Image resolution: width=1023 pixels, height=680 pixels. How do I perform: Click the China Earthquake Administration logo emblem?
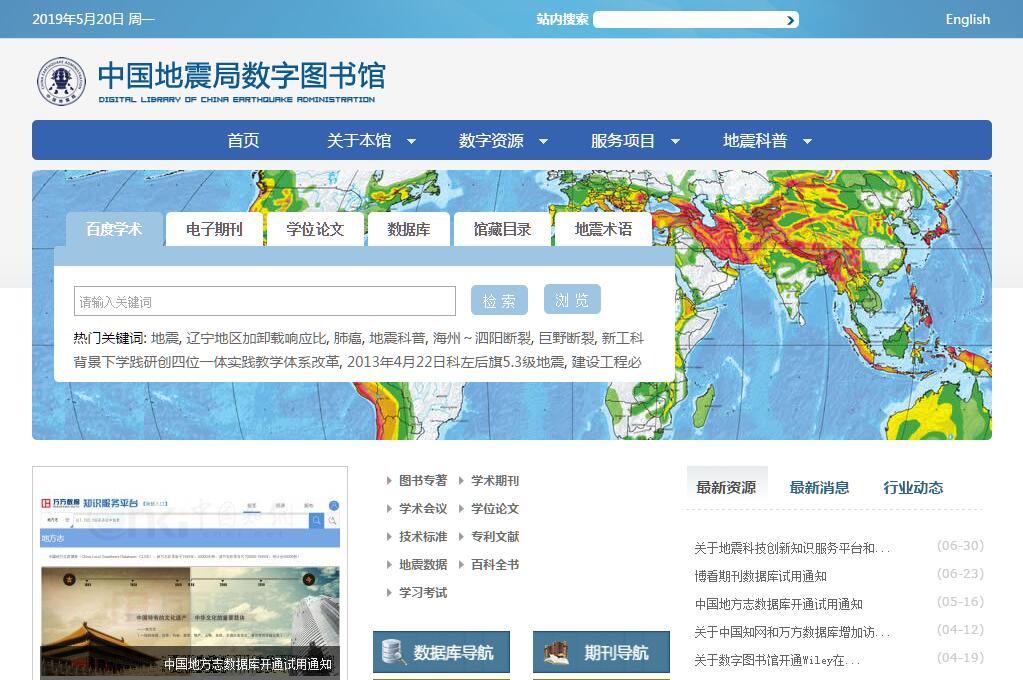click(x=61, y=81)
